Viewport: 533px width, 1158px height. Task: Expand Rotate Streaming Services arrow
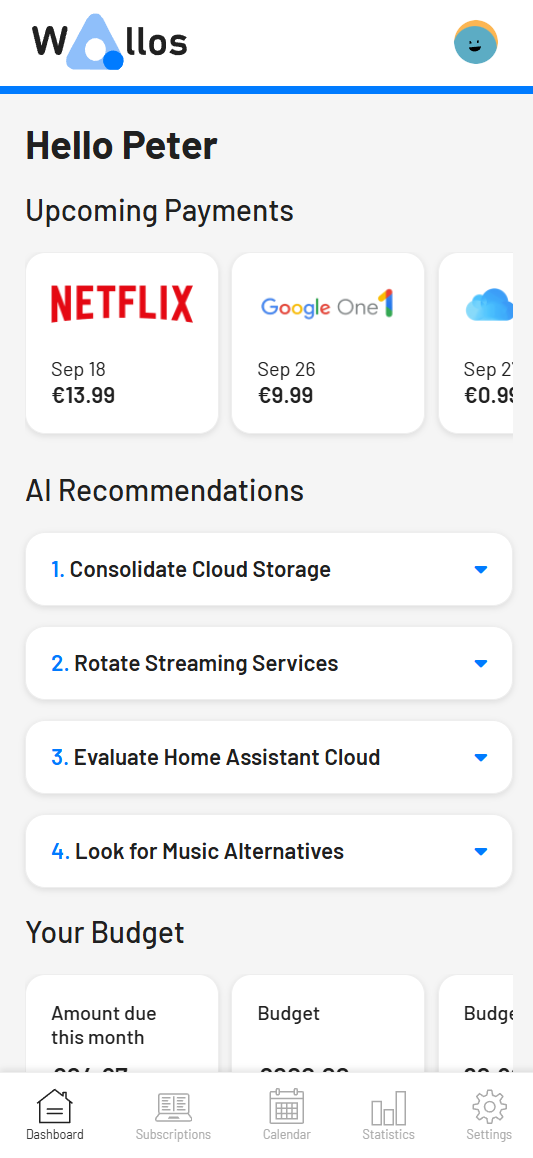click(481, 663)
